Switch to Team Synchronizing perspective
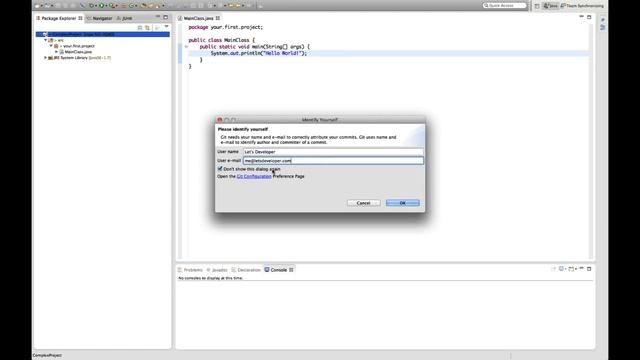The height and width of the screenshot is (360, 640). pos(582,6)
